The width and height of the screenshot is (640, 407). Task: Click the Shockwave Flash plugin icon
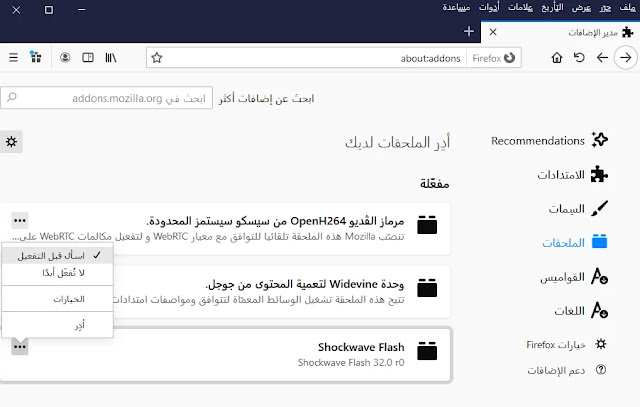(x=427, y=351)
